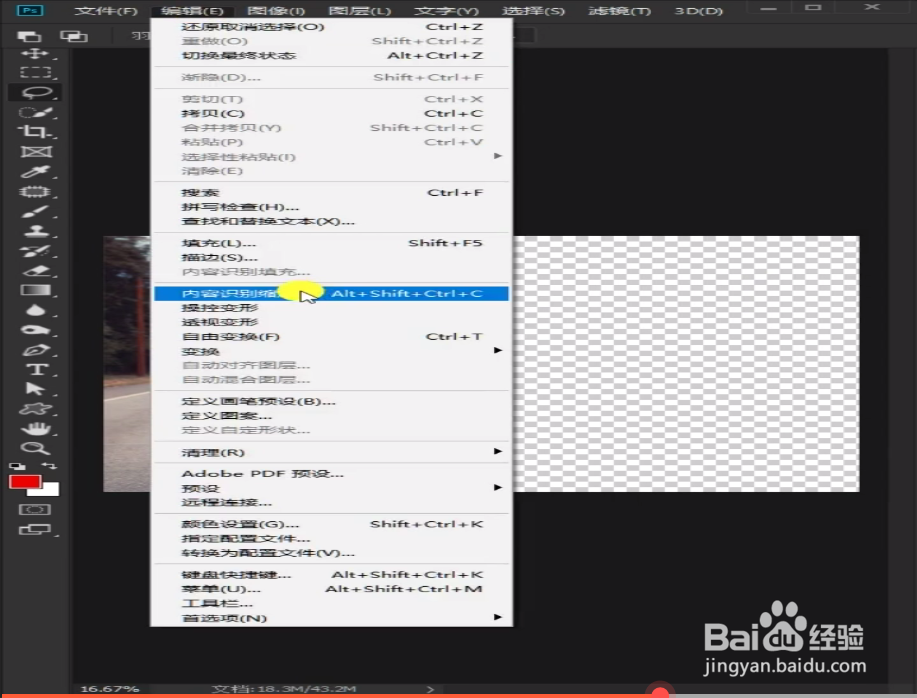Expand the 预设 submenu
The height and width of the screenshot is (698, 917).
click(x=332, y=488)
